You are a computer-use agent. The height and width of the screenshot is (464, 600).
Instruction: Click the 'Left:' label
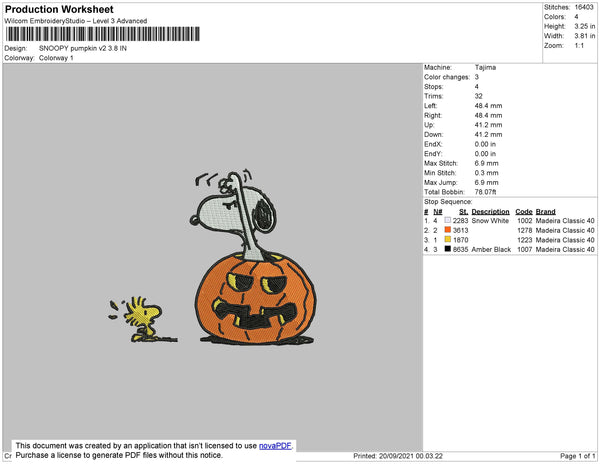tap(430, 106)
